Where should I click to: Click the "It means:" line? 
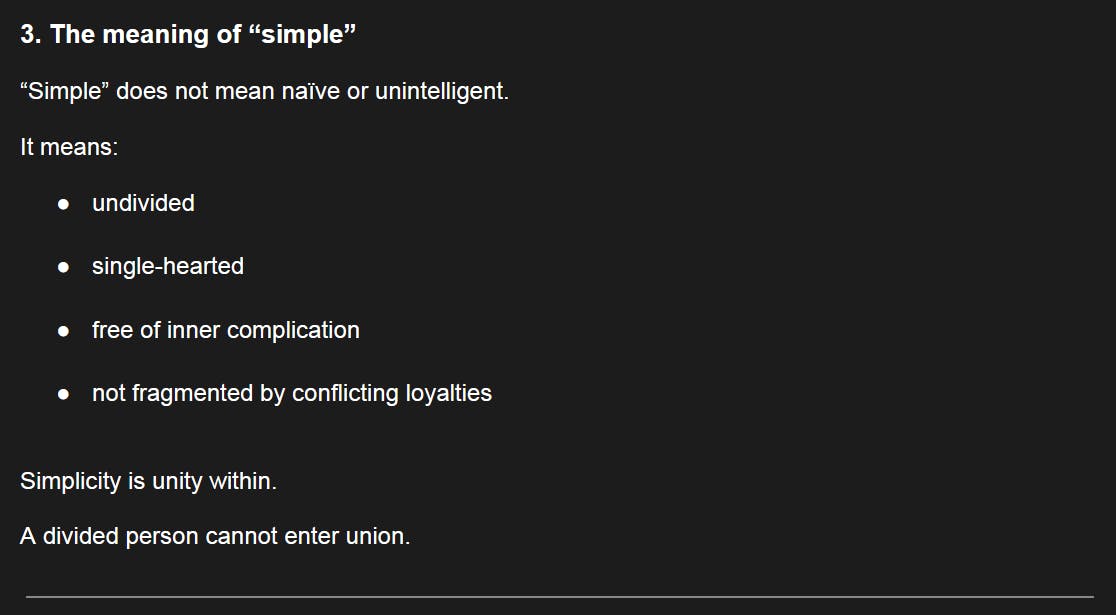point(69,147)
